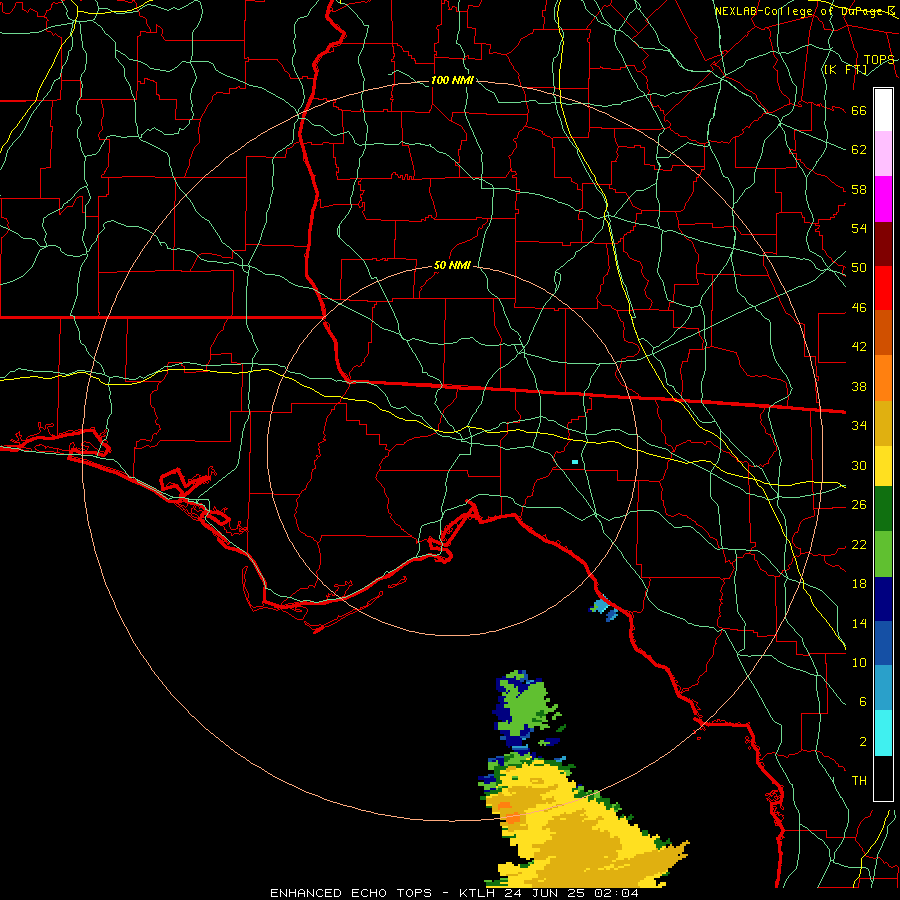This screenshot has height=900, width=900.
Task: Click the tiny cyan echo near map center
Action: tap(575, 461)
